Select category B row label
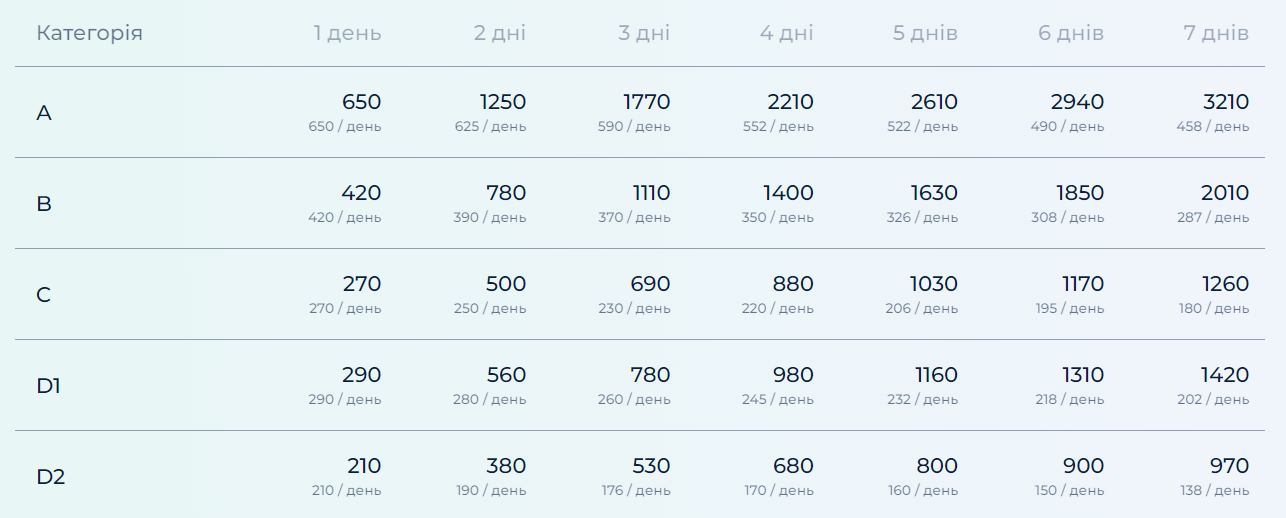The height and width of the screenshot is (518, 1286). pos(44,204)
